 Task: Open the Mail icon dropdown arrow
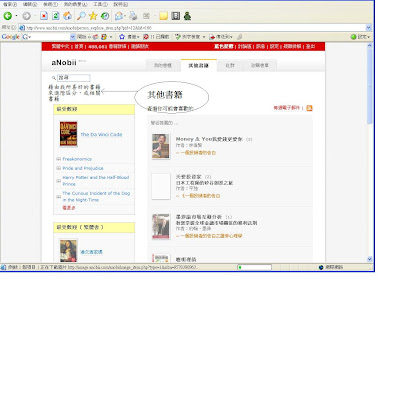point(125,16)
